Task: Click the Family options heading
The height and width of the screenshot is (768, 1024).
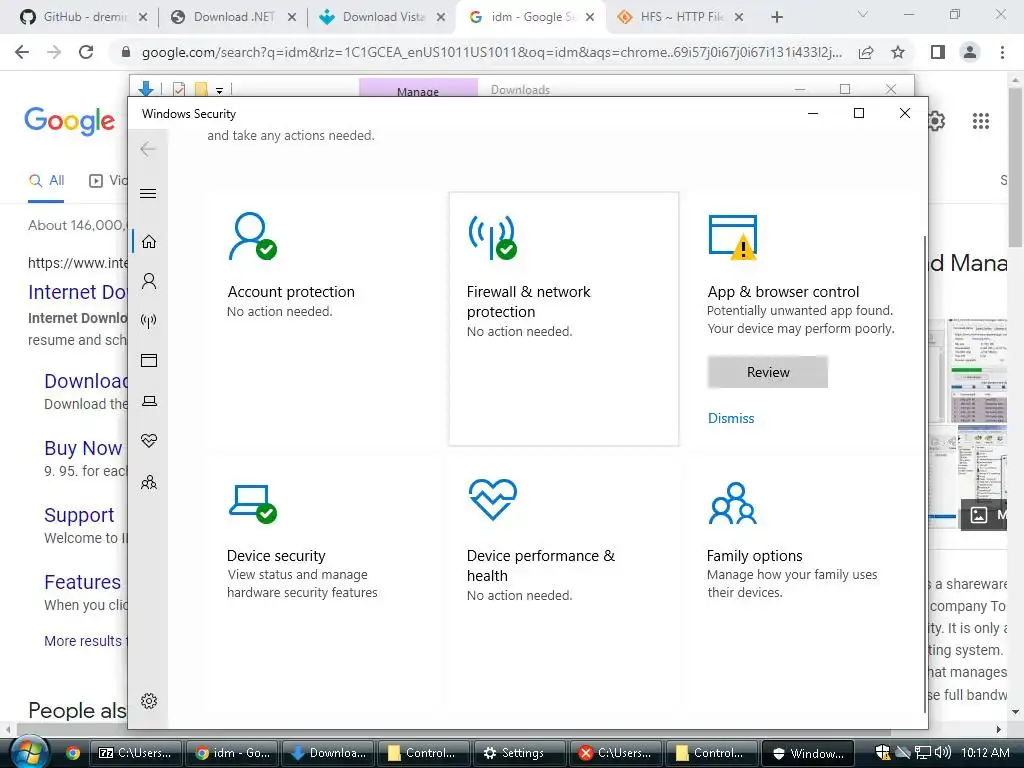Action: [754, 556]
